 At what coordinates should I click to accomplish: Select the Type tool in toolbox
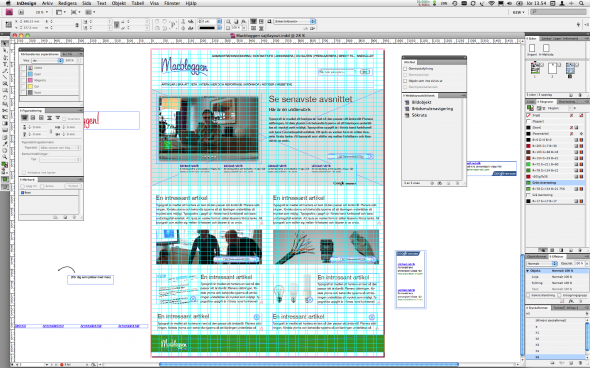click(5, 64)
